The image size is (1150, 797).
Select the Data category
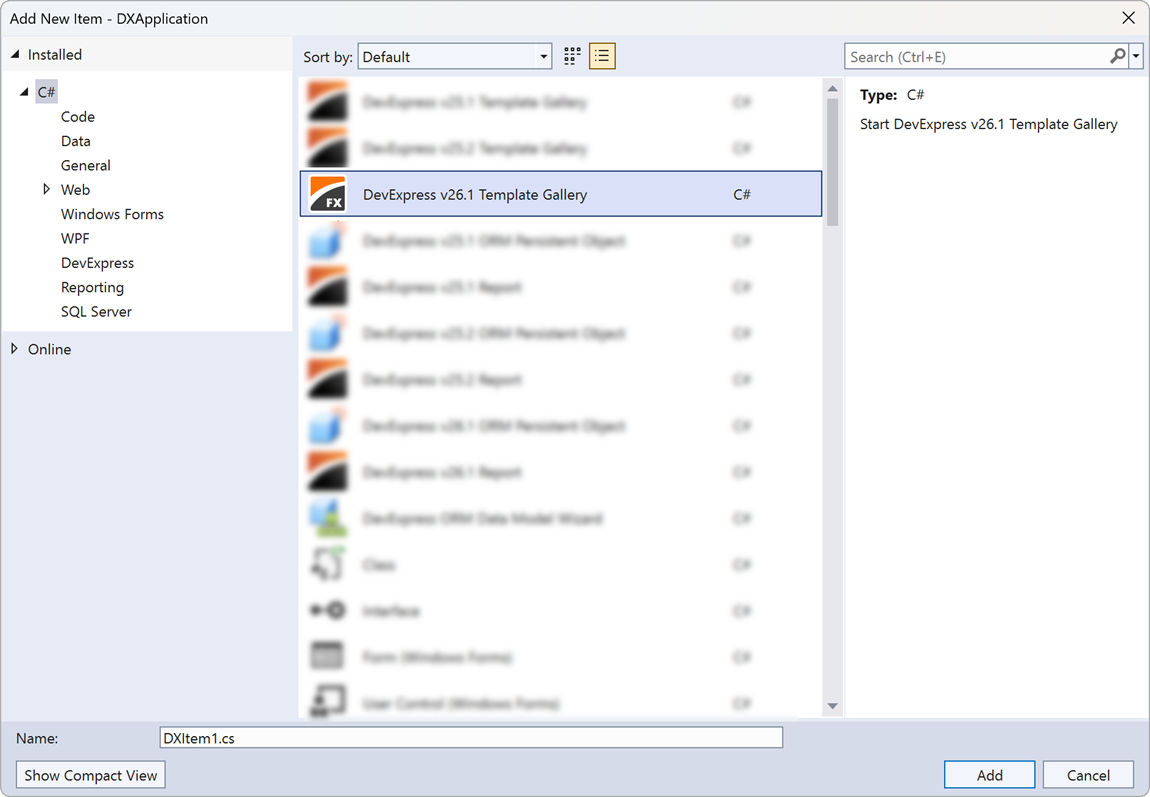[76, 141]
